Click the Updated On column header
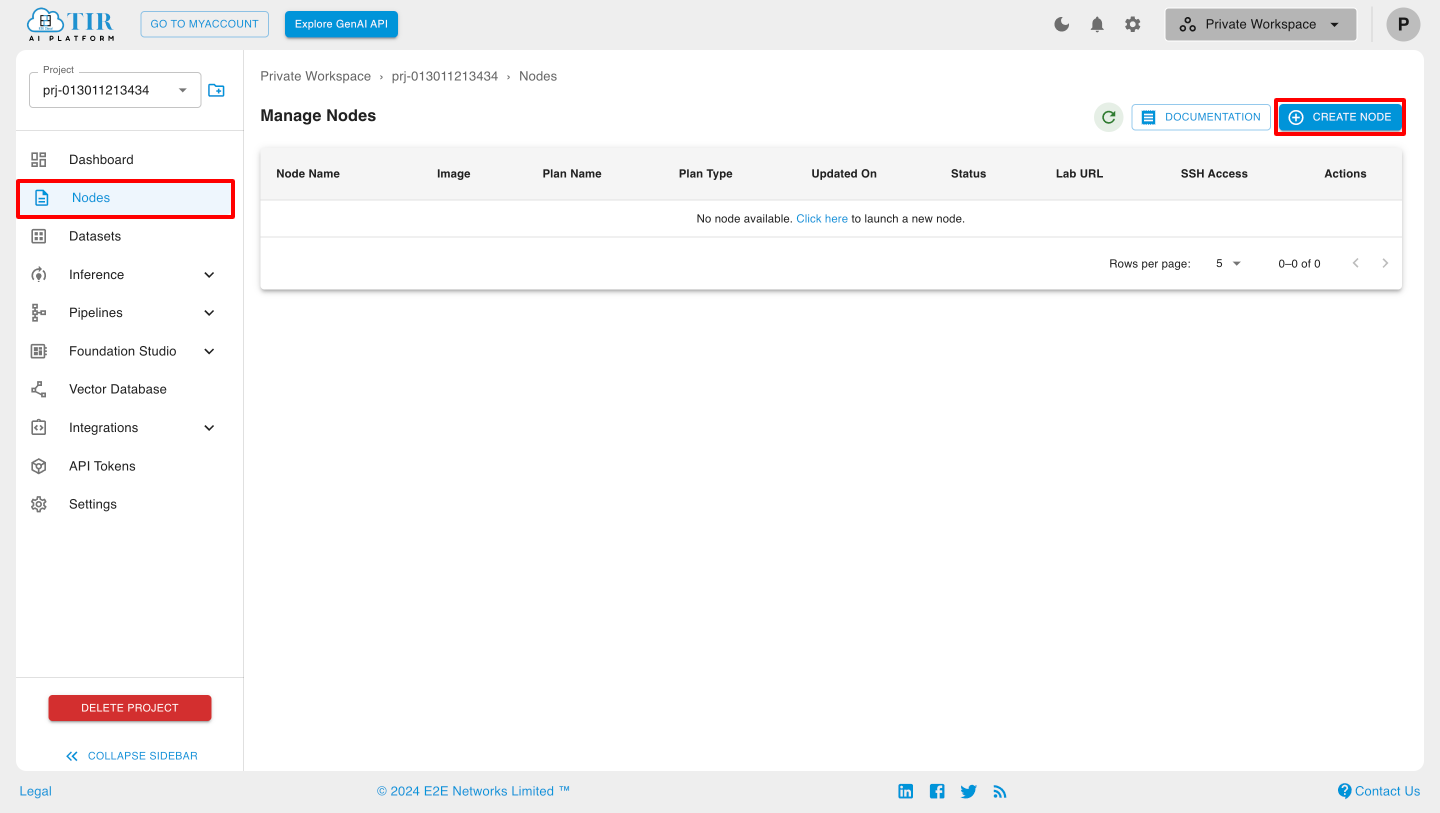 tap(844, 174)
